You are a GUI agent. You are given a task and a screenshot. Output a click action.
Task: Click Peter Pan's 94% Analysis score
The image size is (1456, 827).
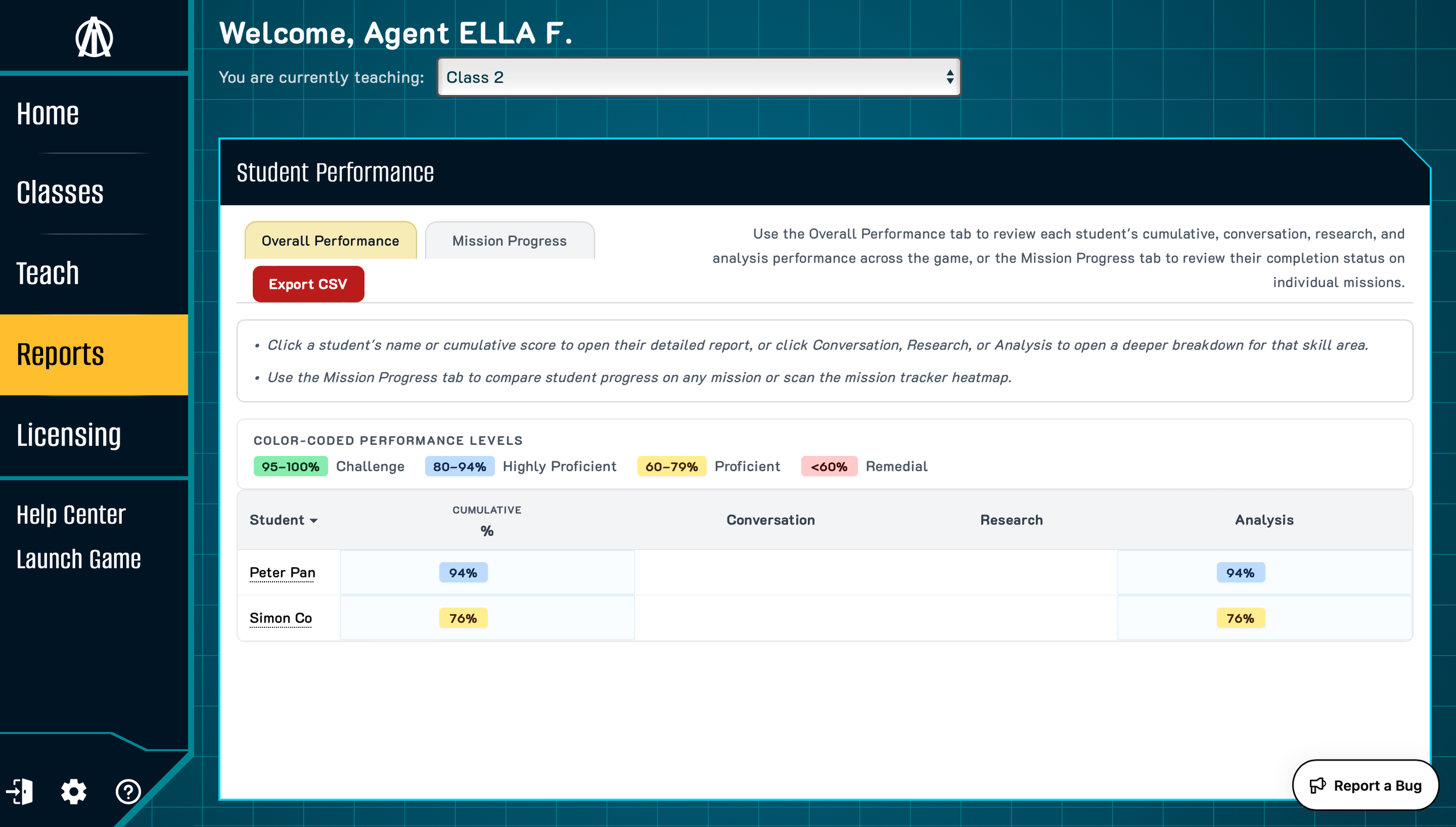pyautogui.click(x=1241, y=572)
